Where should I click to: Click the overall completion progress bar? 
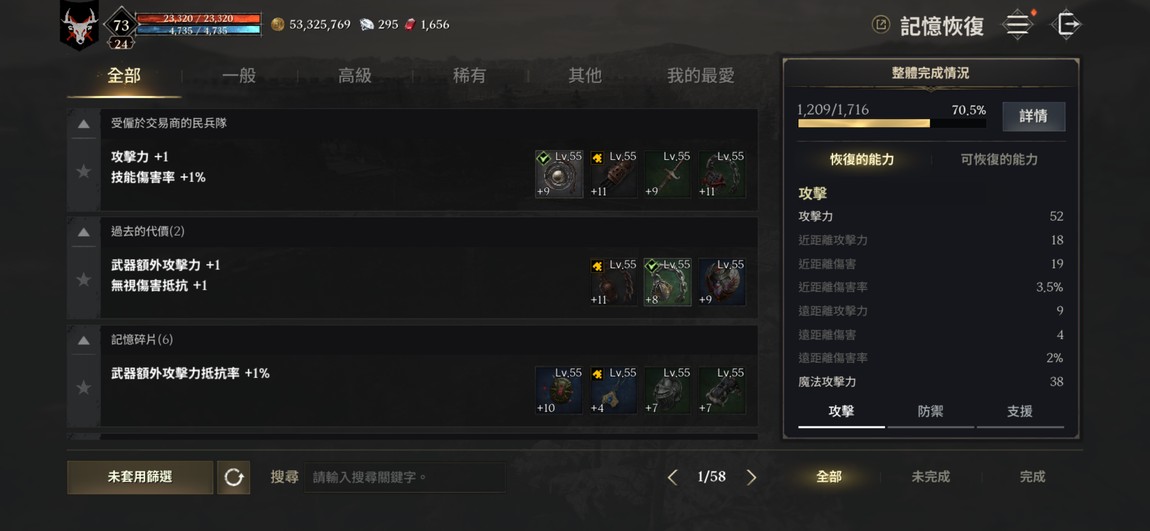pos(892,123)
